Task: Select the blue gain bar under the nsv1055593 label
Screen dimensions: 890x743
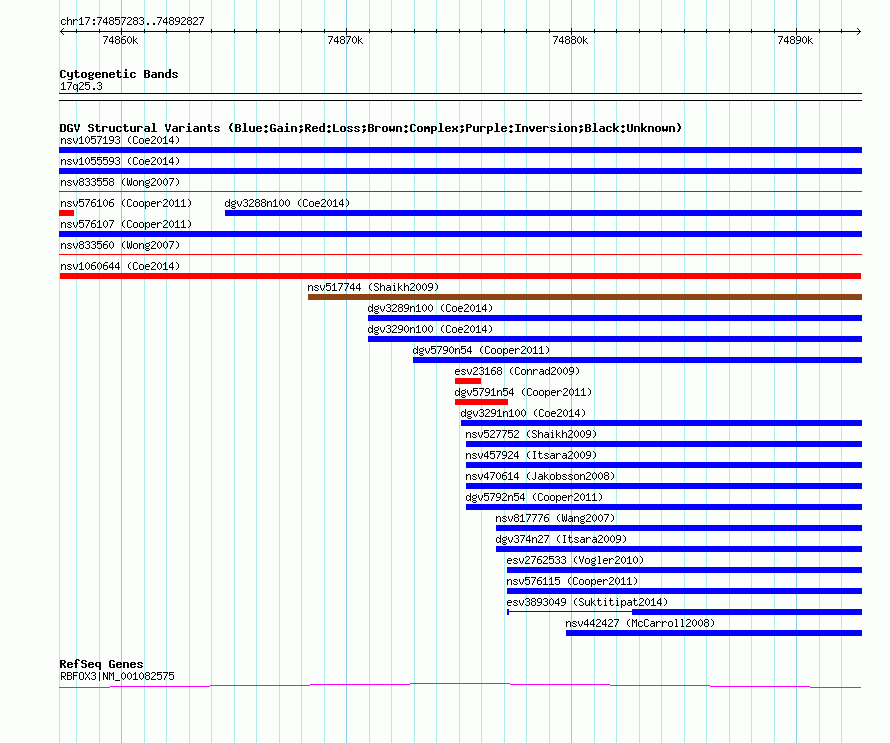Action: point(460,171)
